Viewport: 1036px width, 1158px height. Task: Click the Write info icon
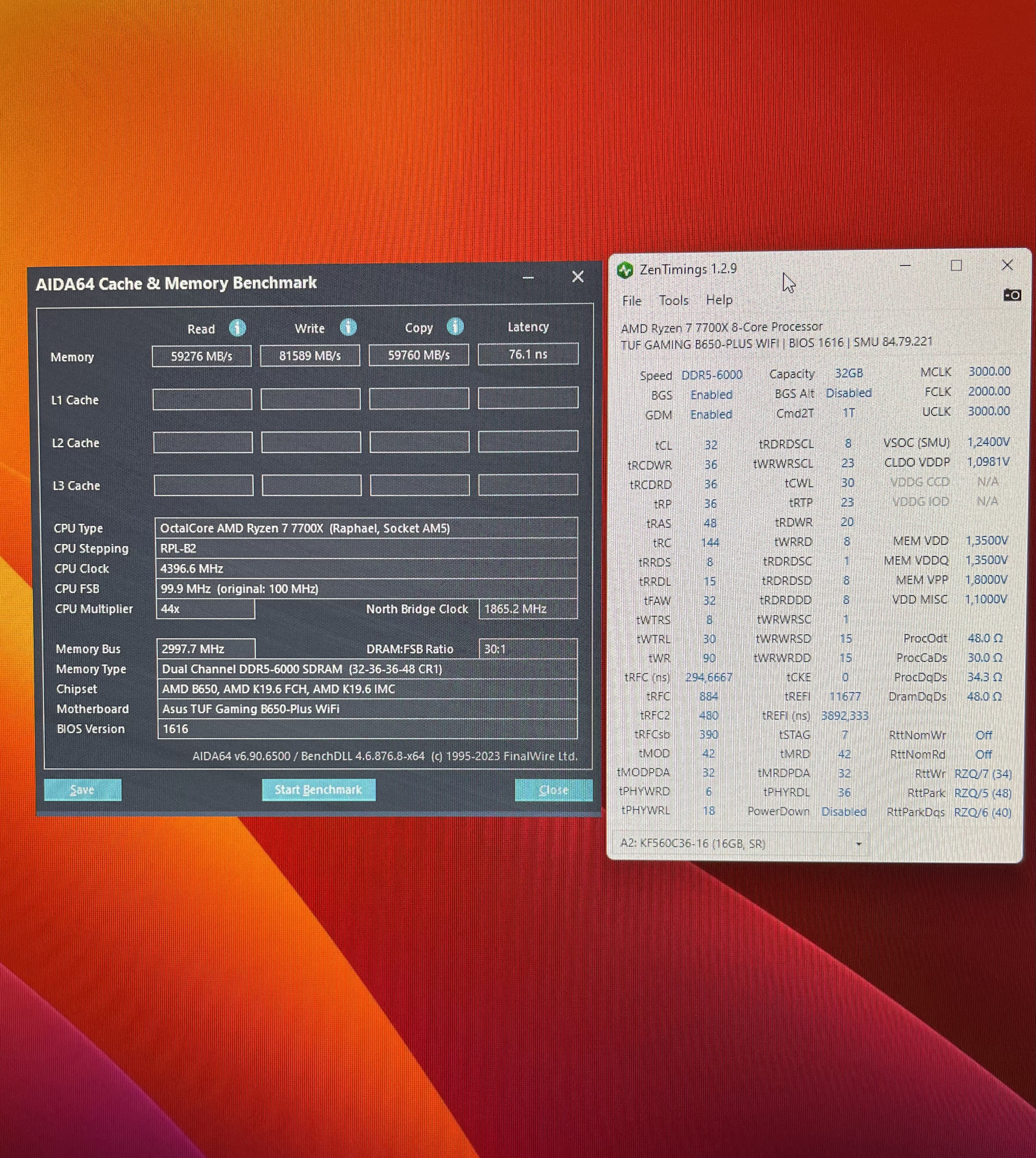pyautogui.click(x=348, y=327)
